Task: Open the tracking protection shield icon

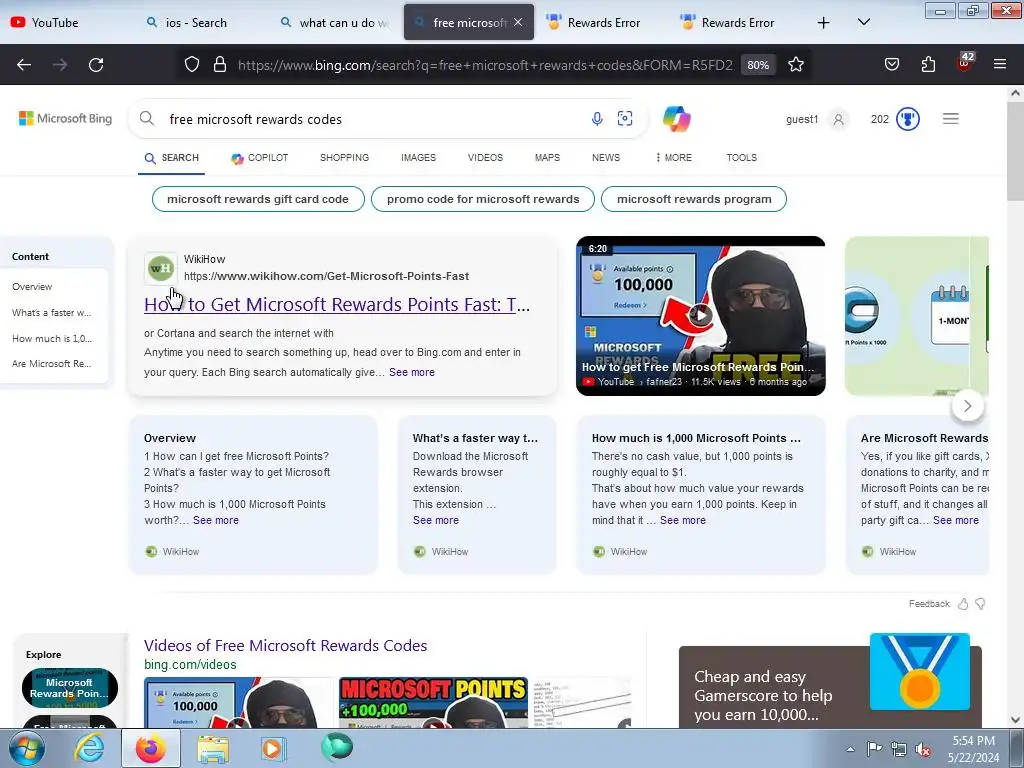Action: point(191,65)
